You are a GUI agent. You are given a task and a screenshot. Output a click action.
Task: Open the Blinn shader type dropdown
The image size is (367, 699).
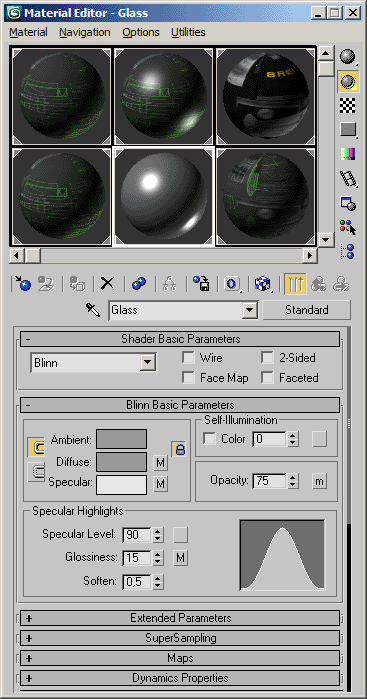coord(148,363)
